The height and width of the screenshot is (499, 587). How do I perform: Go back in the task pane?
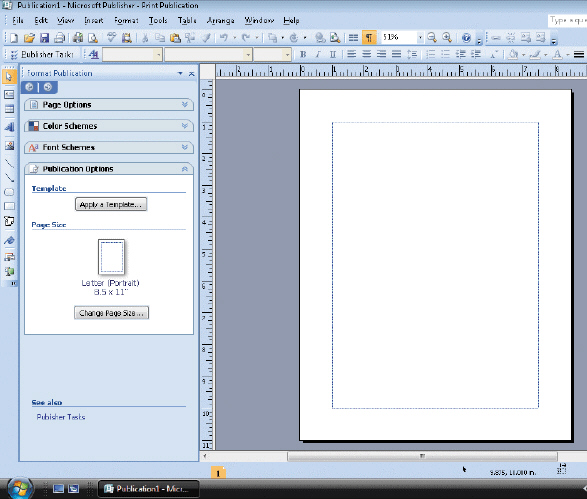coord(29,87)
